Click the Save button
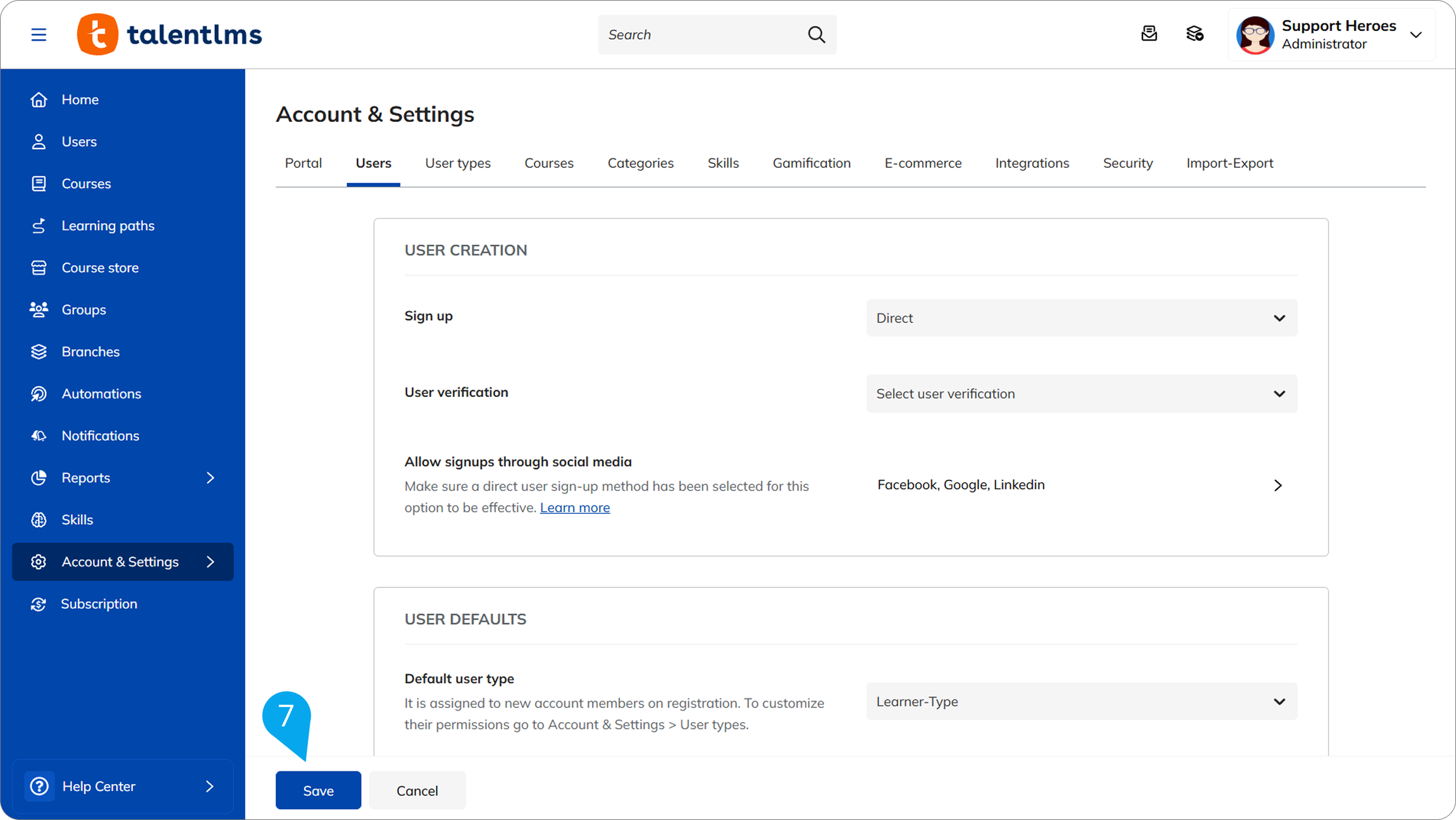 point(318,790)
